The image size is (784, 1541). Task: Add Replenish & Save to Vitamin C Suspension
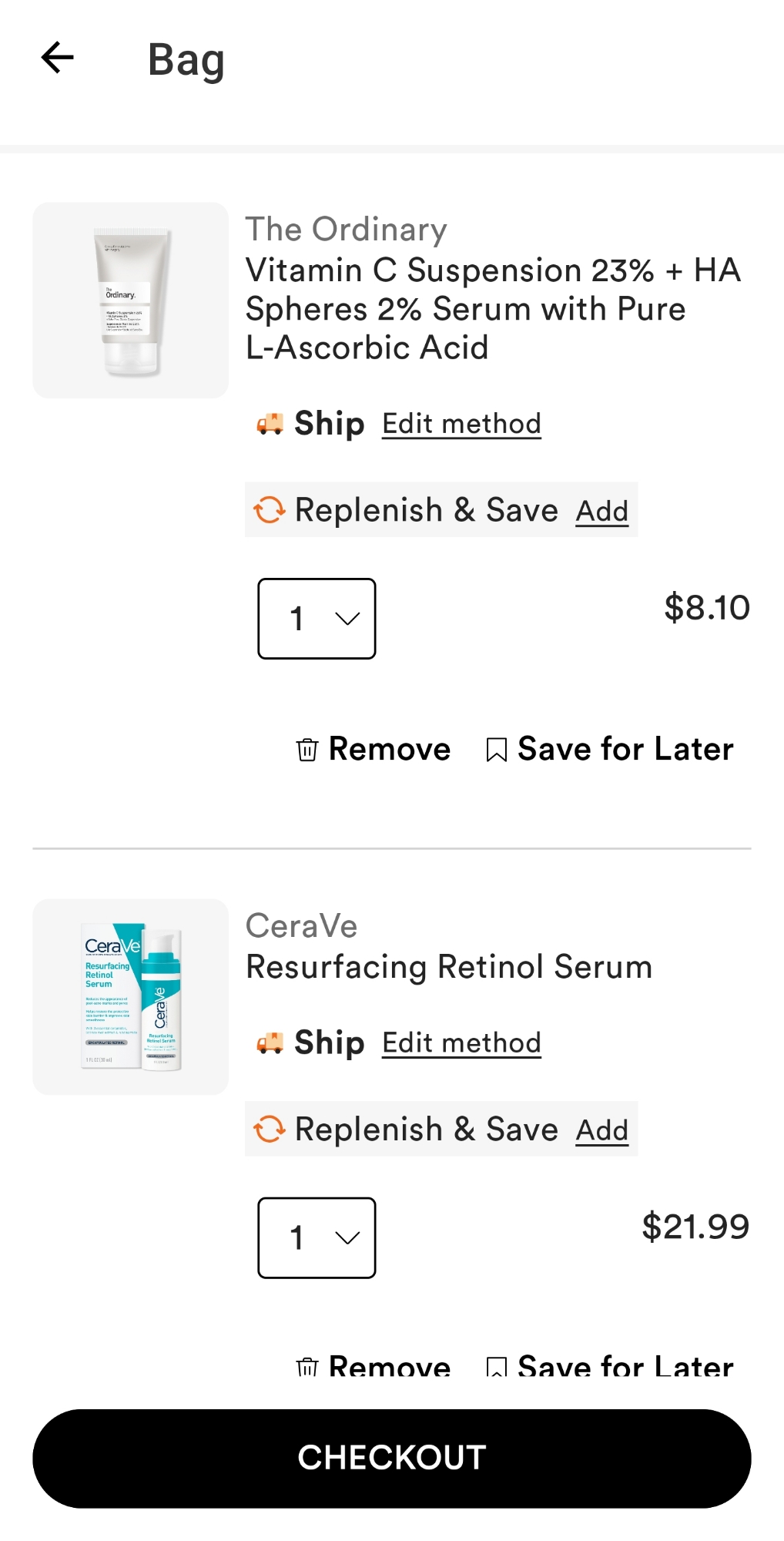[x=602, y=511]
